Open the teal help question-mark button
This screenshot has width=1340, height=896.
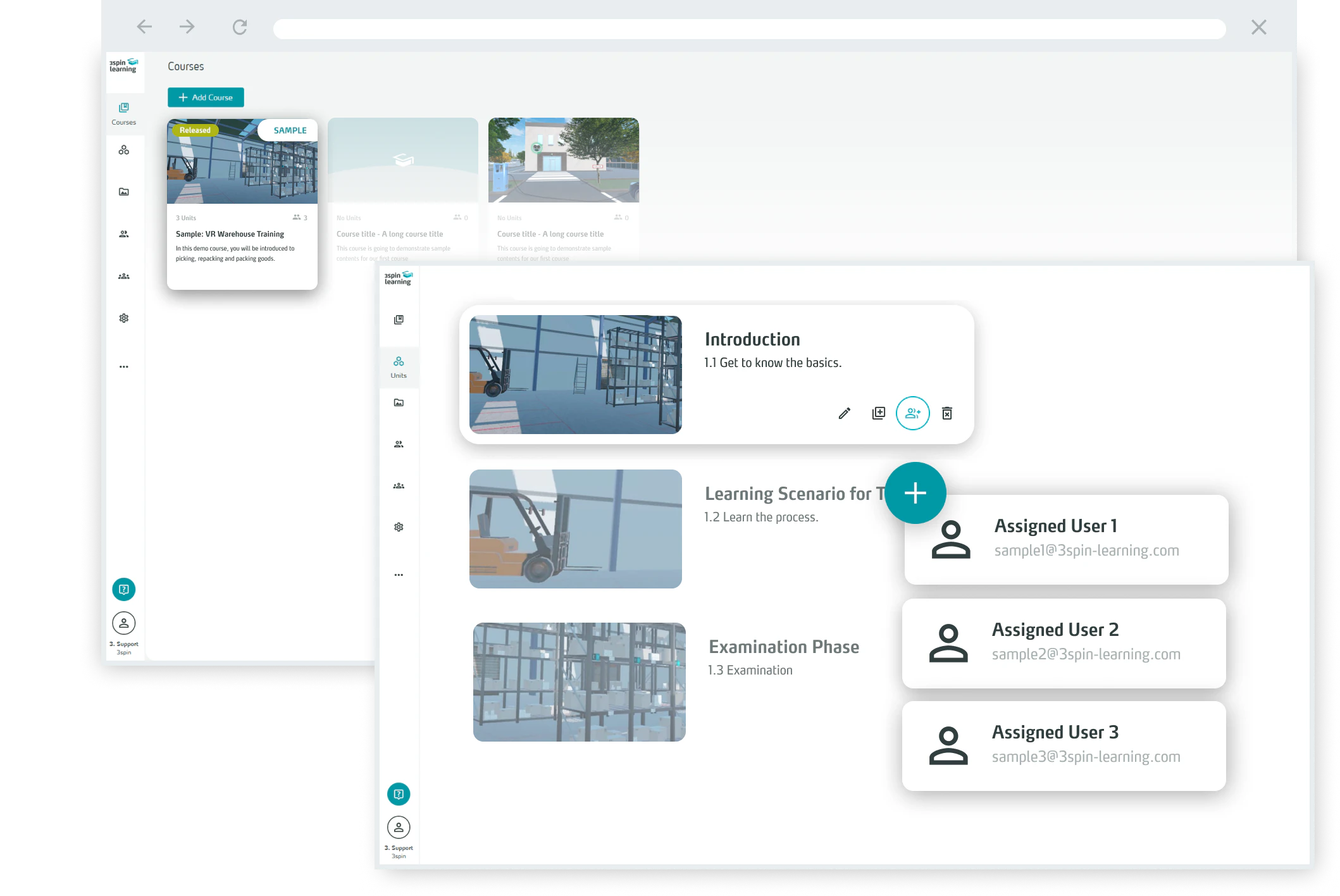(399, 793)
